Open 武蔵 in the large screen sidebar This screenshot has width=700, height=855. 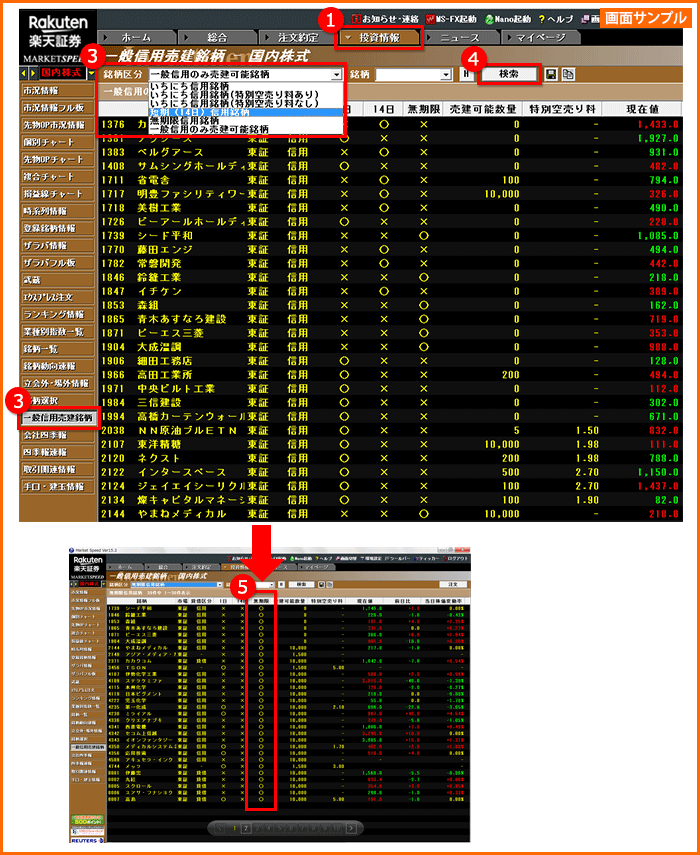56,280
